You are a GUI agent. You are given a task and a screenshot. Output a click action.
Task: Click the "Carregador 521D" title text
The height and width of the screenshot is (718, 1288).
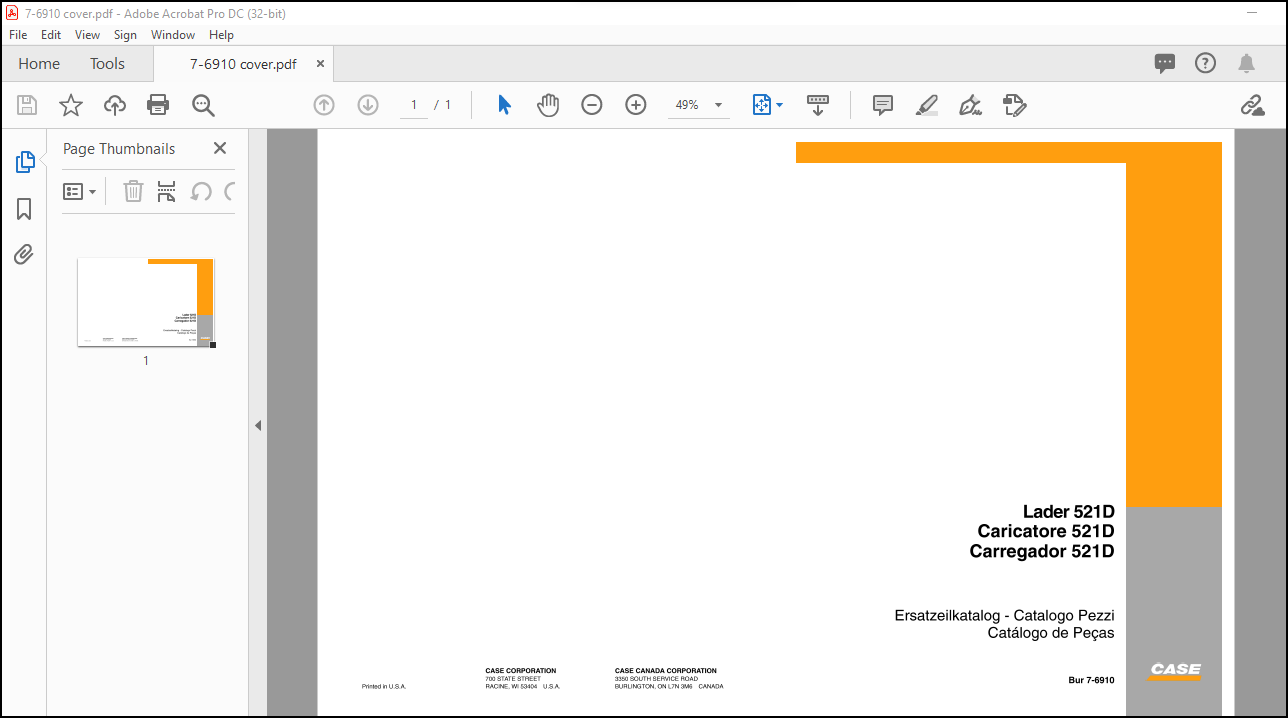pyautogui.click(x=1042, y=551)
